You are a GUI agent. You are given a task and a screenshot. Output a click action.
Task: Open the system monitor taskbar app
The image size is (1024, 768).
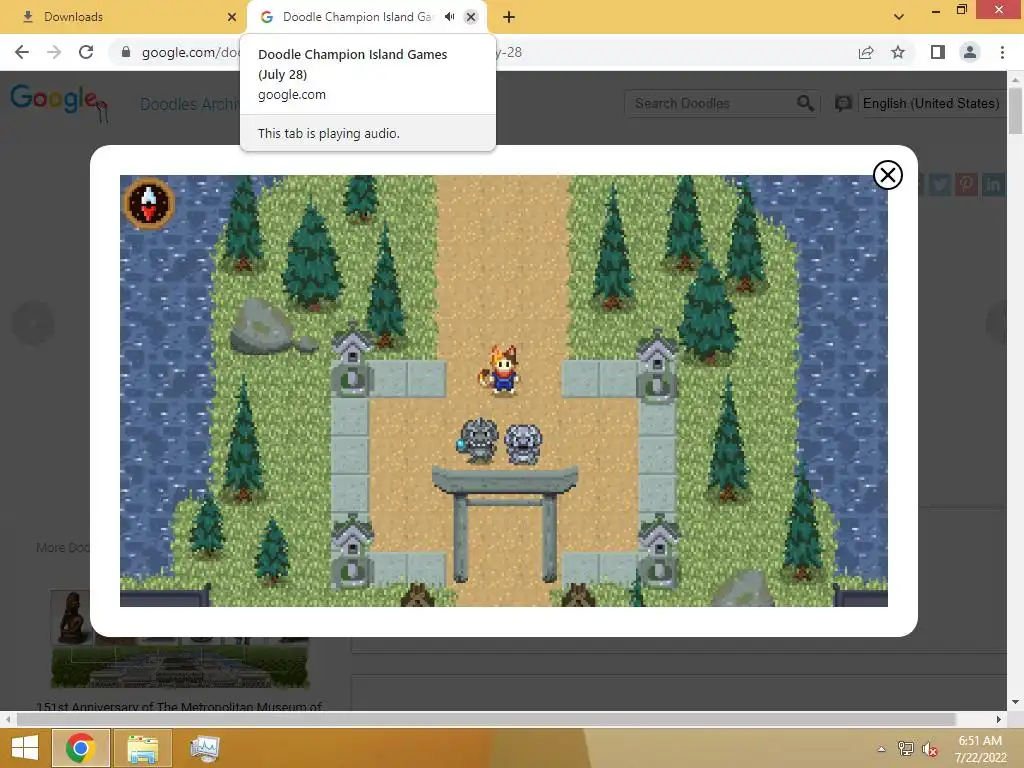coord(204,748)
